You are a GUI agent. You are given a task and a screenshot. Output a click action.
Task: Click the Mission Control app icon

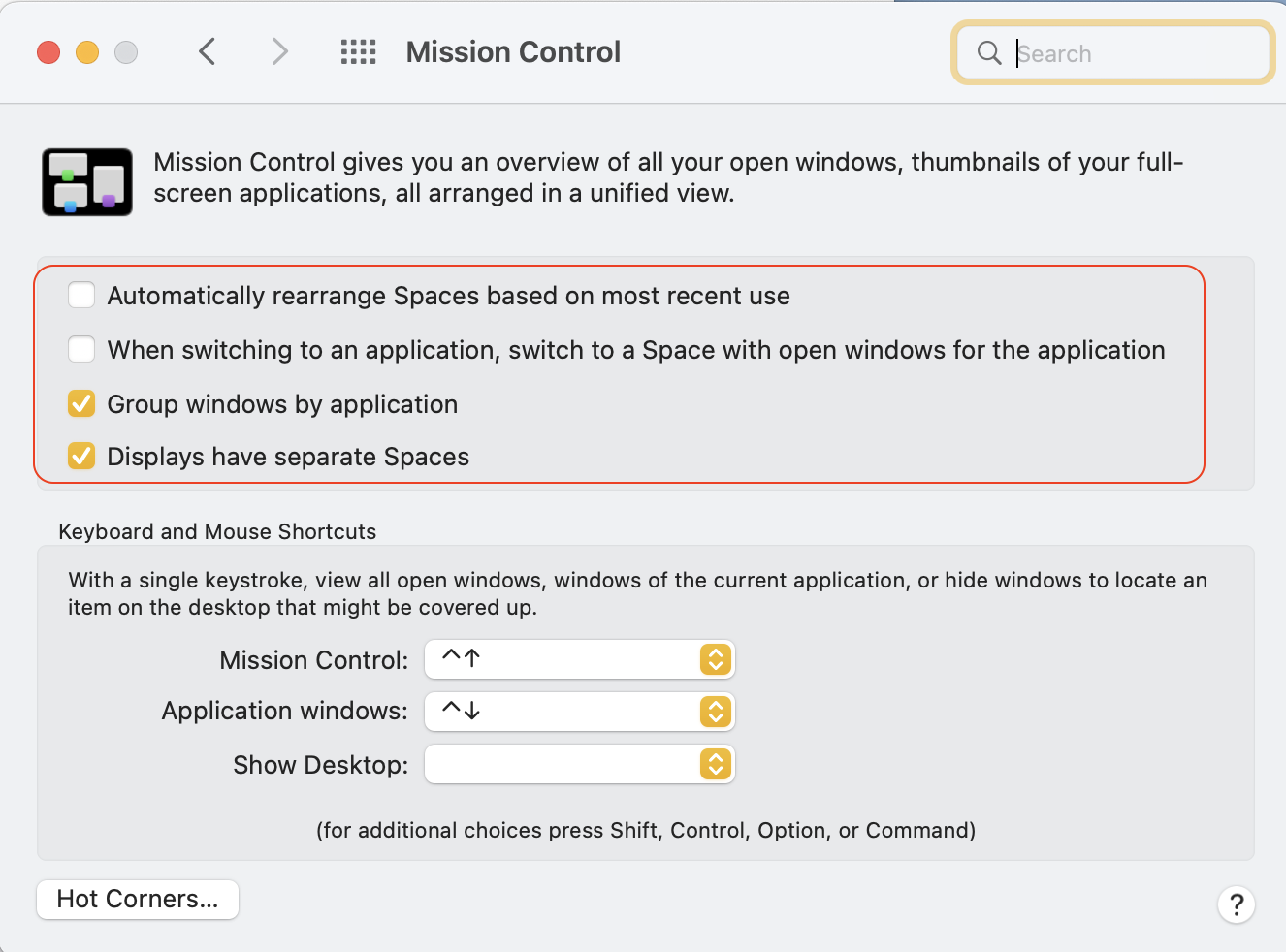(87, 182)
